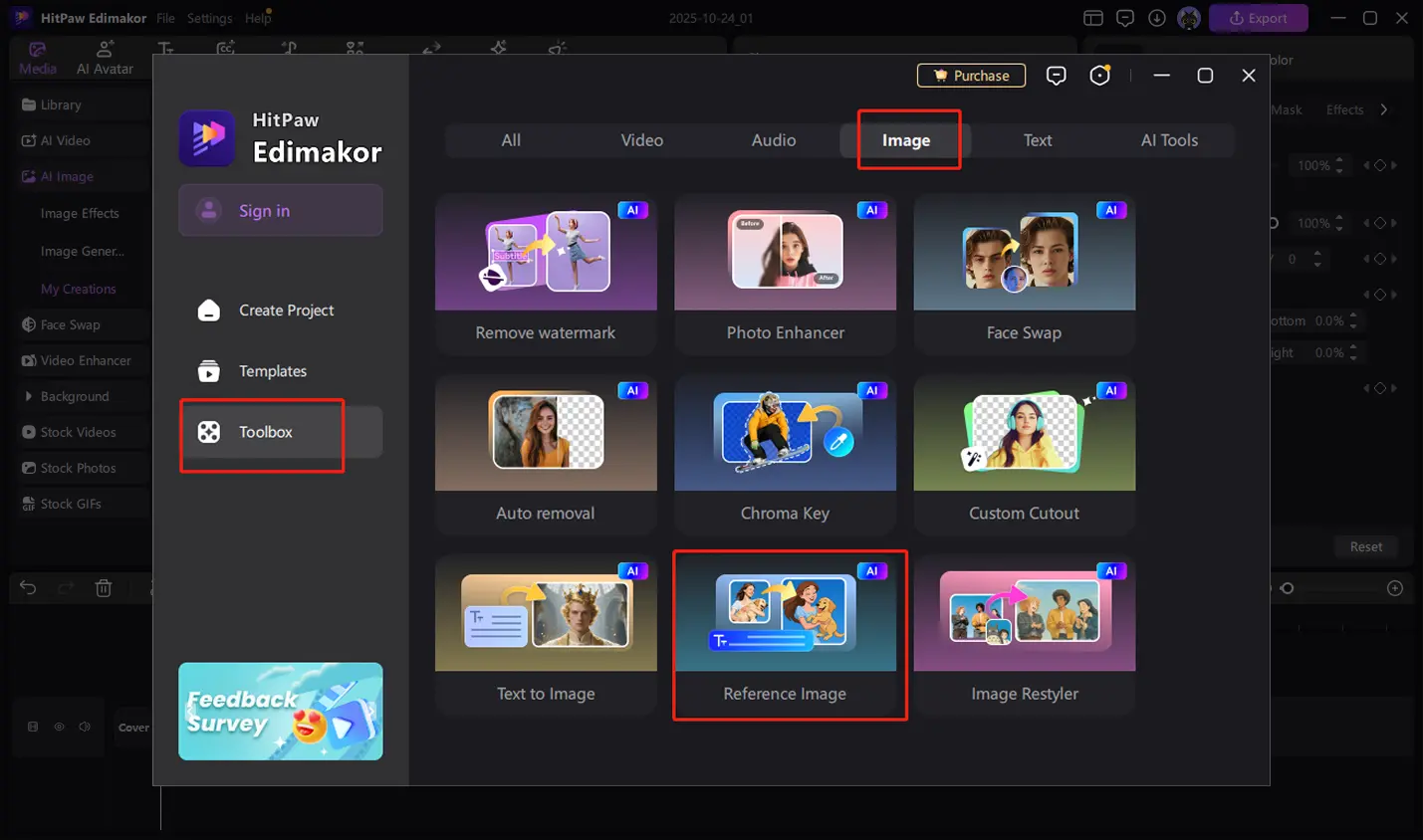Select the Custom Cutout tool

pos(1024,453)
